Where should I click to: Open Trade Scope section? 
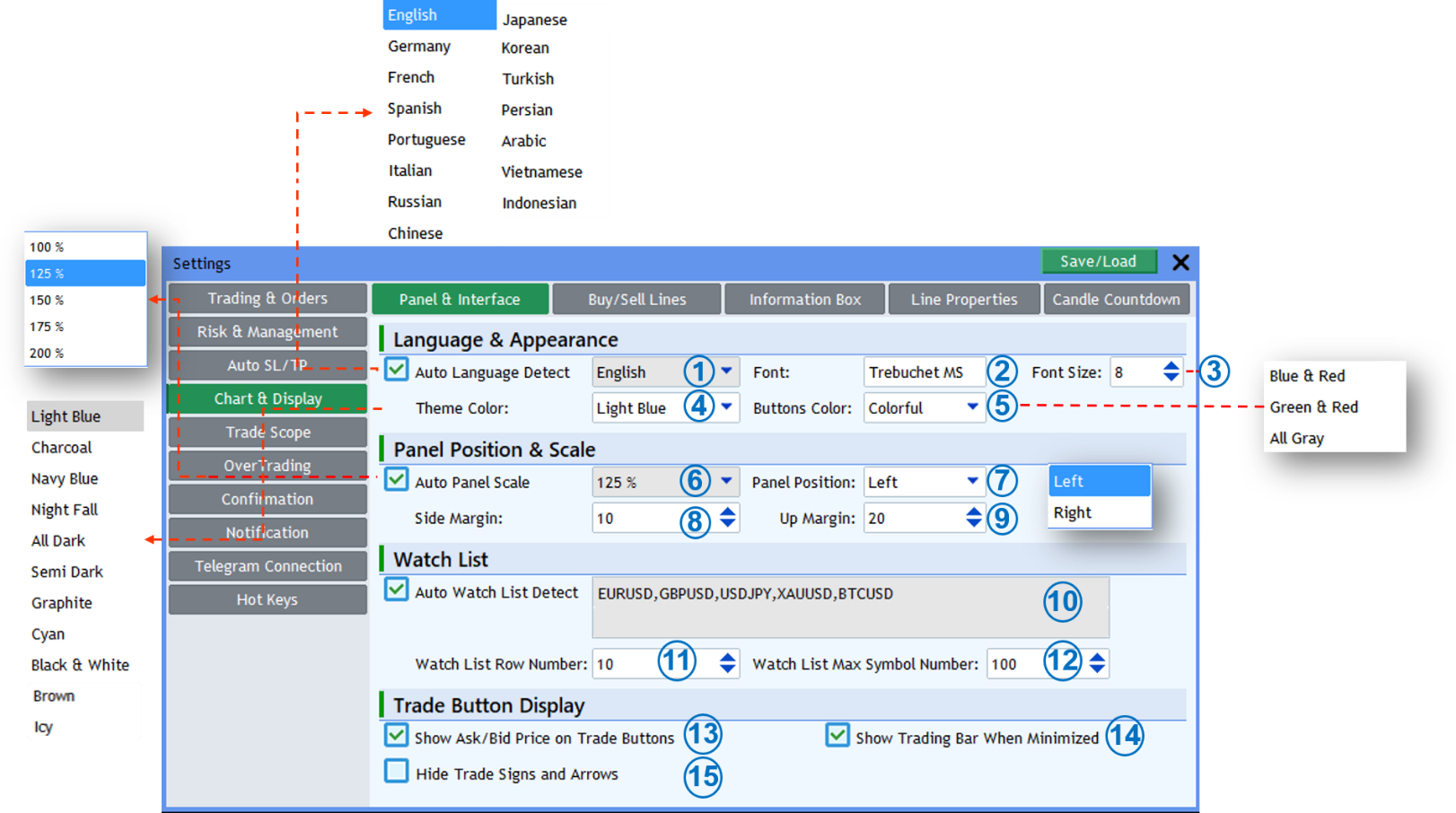tap(268, 432)
